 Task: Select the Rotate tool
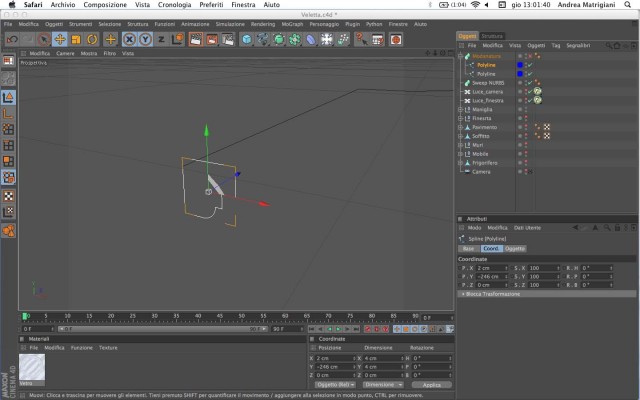point(92,40)
